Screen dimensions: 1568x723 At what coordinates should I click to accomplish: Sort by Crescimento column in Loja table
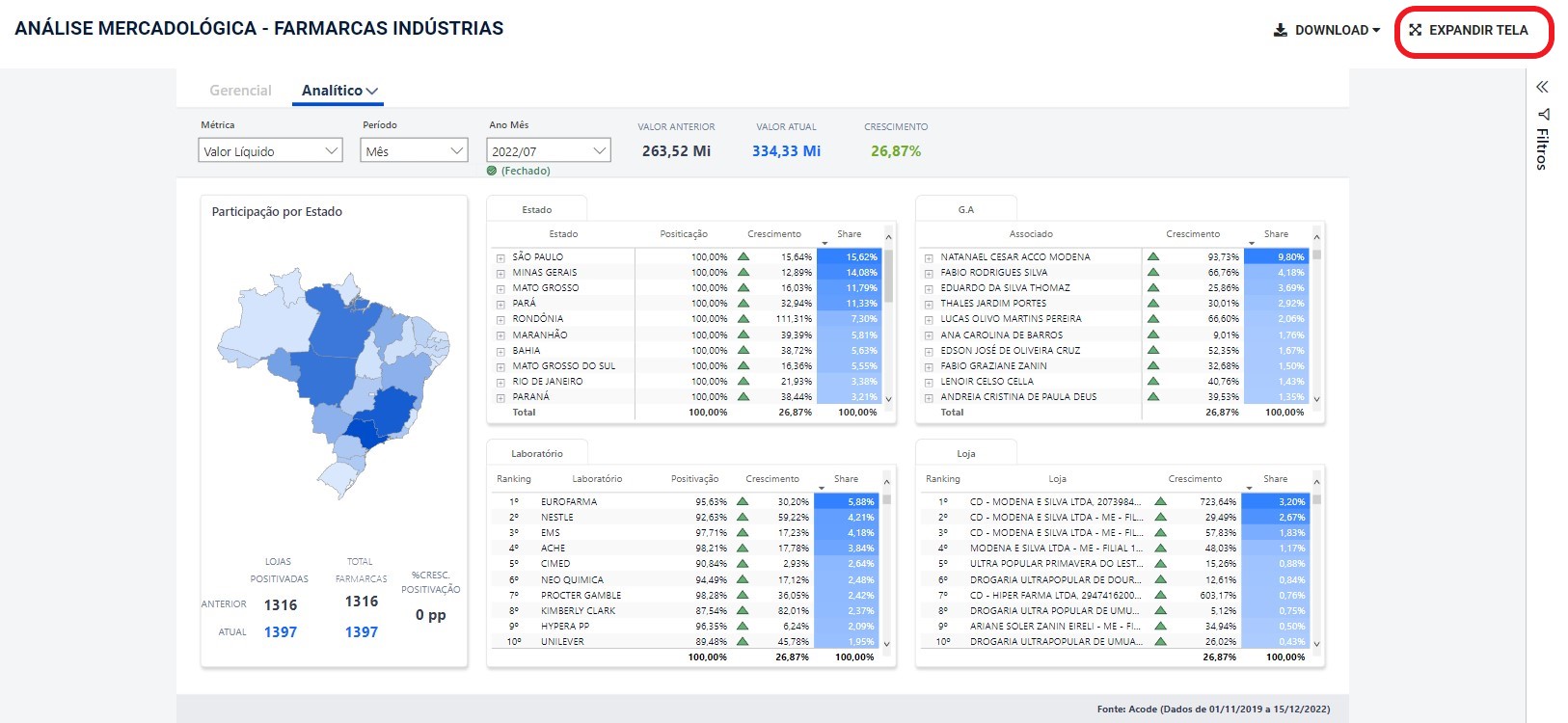click(x=1194, y=478)
